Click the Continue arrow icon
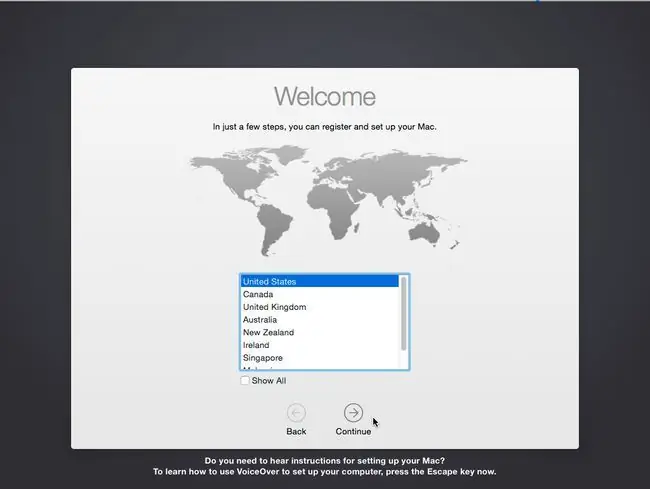The image size is (650, 489). tap(353, 413)
